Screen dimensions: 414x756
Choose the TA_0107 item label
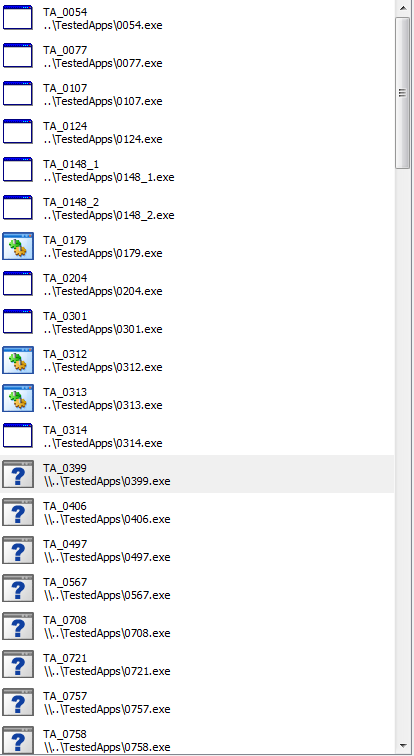65,88
